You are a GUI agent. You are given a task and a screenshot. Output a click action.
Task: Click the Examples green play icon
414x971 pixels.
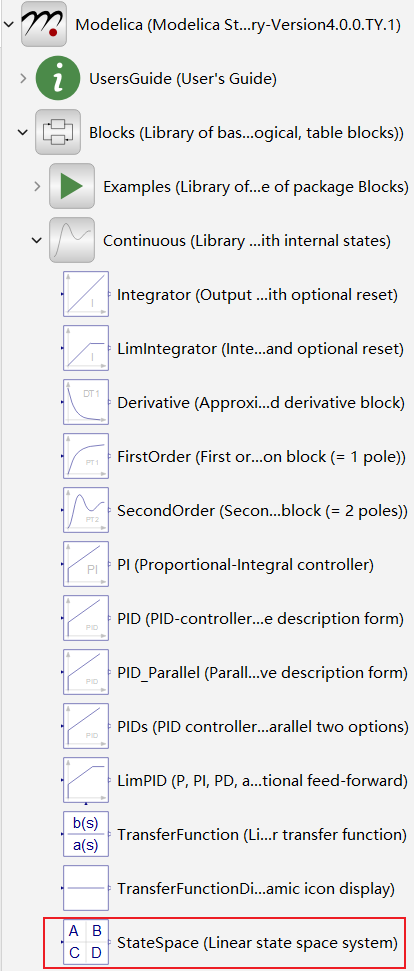pyautogui.click(x=72, y=186)
